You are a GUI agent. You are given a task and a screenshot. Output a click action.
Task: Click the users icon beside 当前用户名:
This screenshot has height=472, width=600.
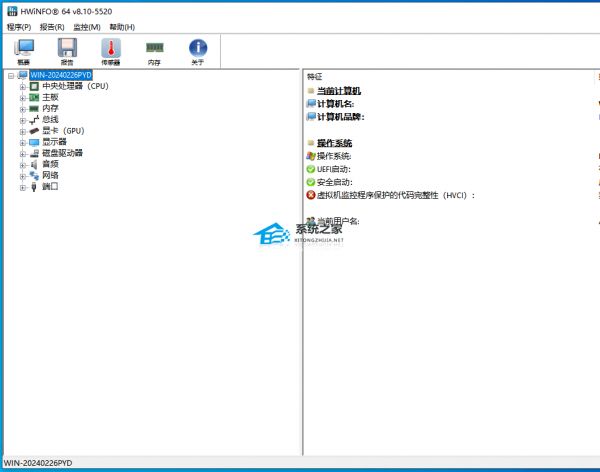pyautogui.click(x=311, y=221)
